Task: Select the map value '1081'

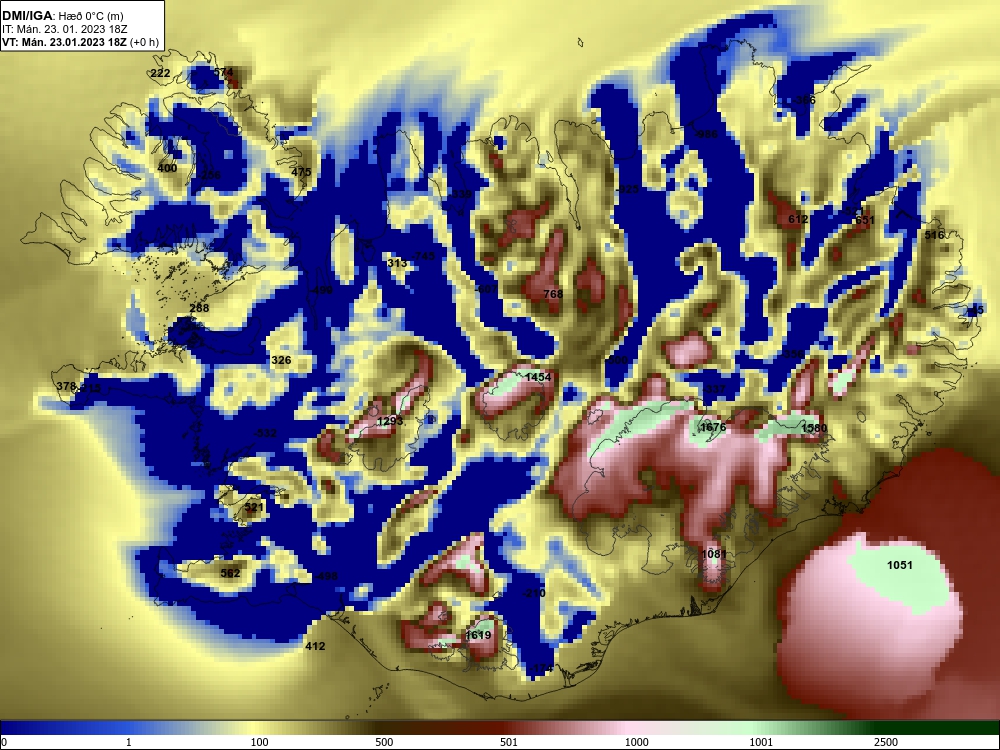Action: tap(714, 554)
